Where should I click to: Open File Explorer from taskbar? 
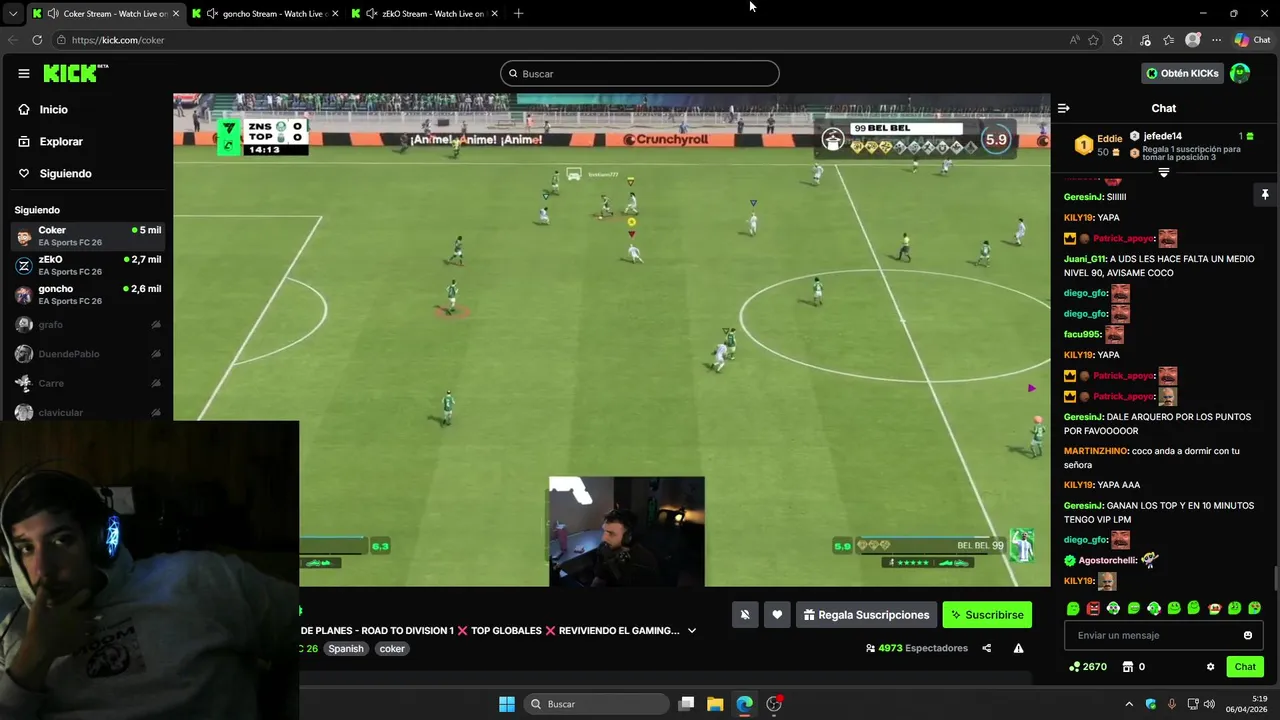pos(715,704)
